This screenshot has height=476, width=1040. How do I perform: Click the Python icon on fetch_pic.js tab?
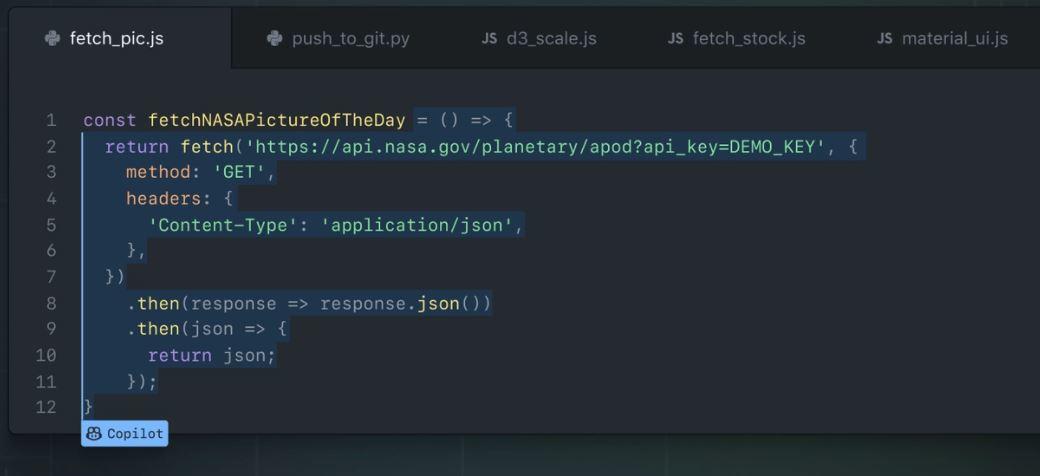pos(52,38)
